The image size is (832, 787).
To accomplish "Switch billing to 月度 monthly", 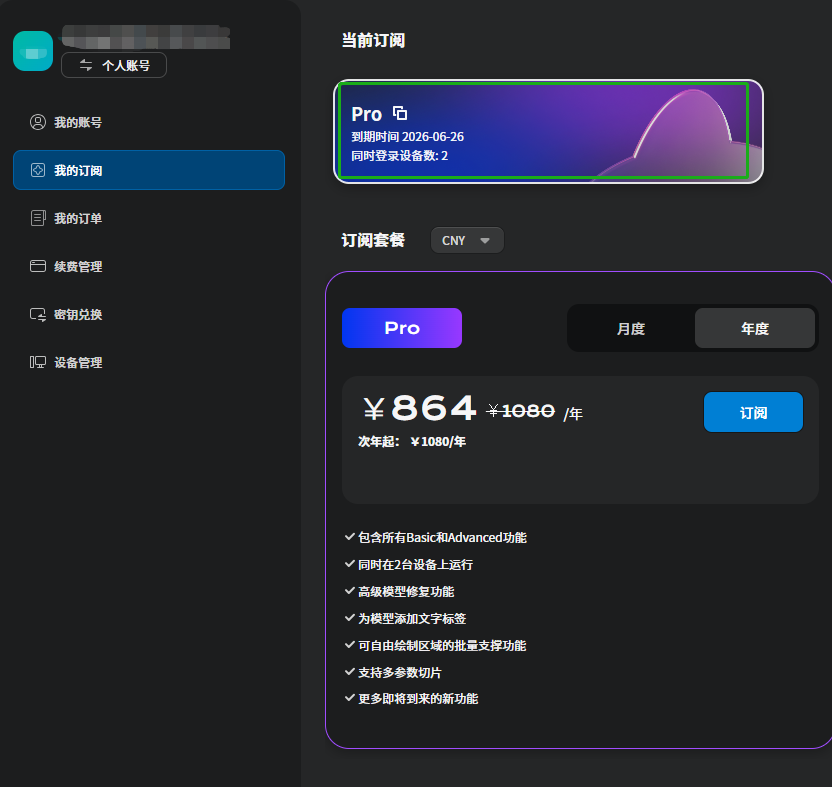I will pos(631,328).
